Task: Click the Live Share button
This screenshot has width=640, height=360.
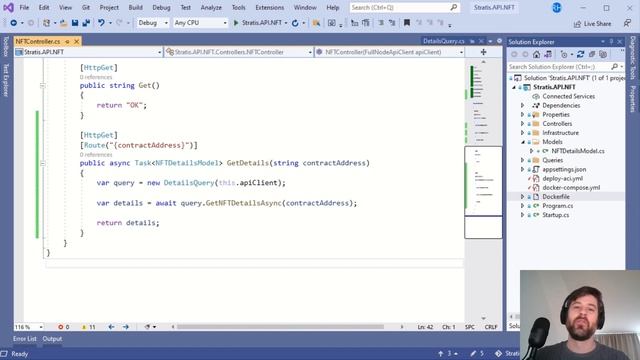Action: (x=592, y=24)
